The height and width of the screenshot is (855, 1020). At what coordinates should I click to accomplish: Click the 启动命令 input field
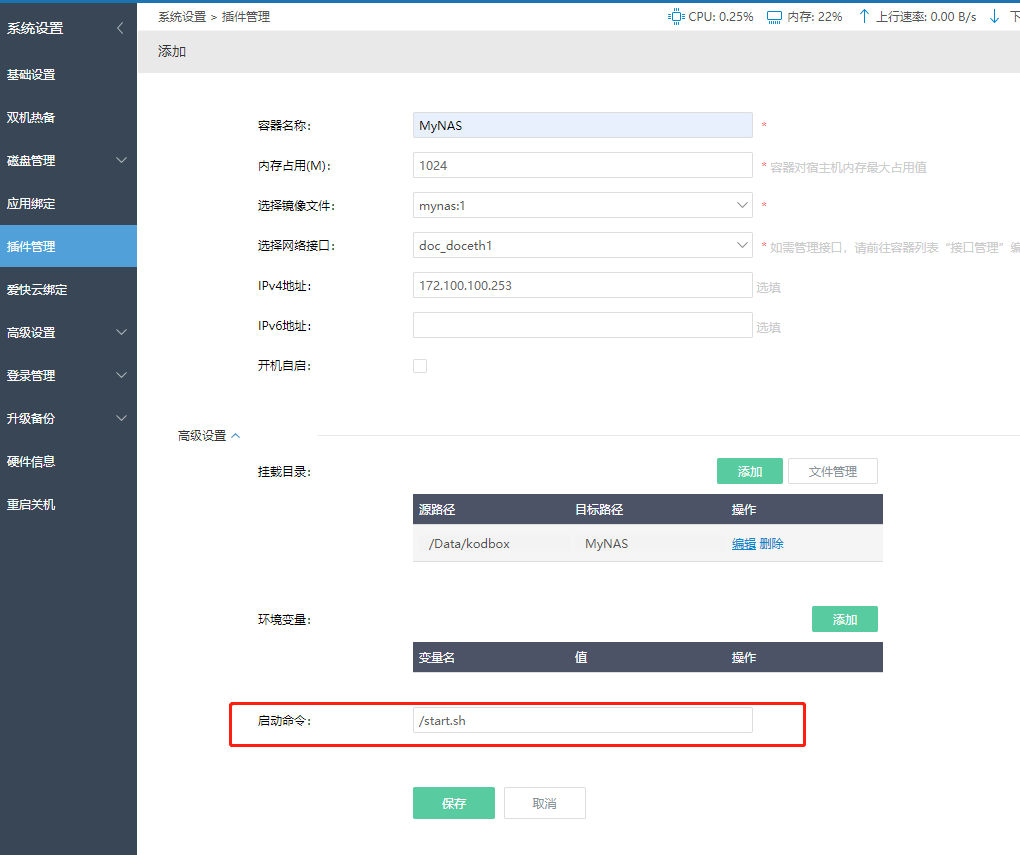click(x=582, y=720)
